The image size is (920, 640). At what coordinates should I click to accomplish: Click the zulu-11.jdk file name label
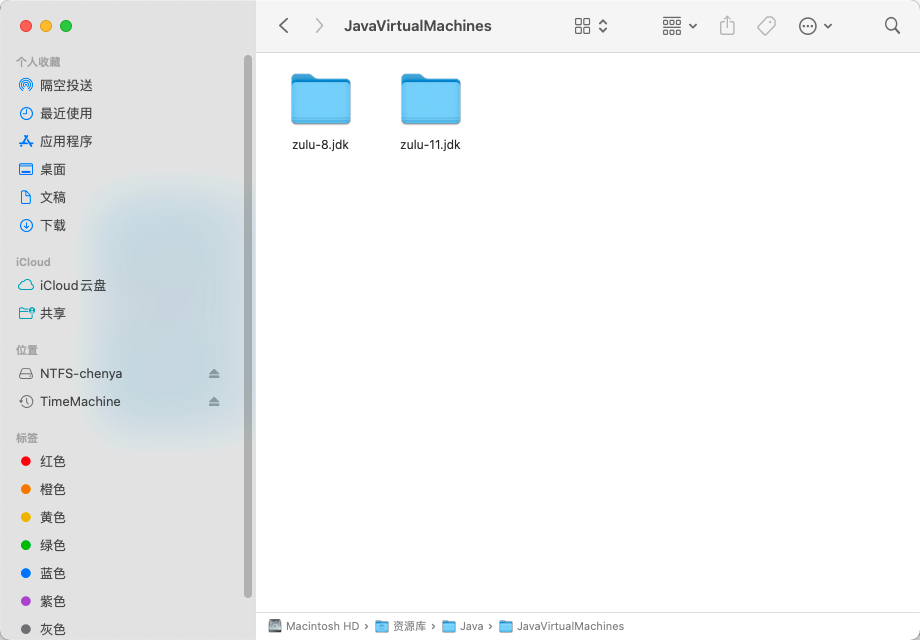430,145
